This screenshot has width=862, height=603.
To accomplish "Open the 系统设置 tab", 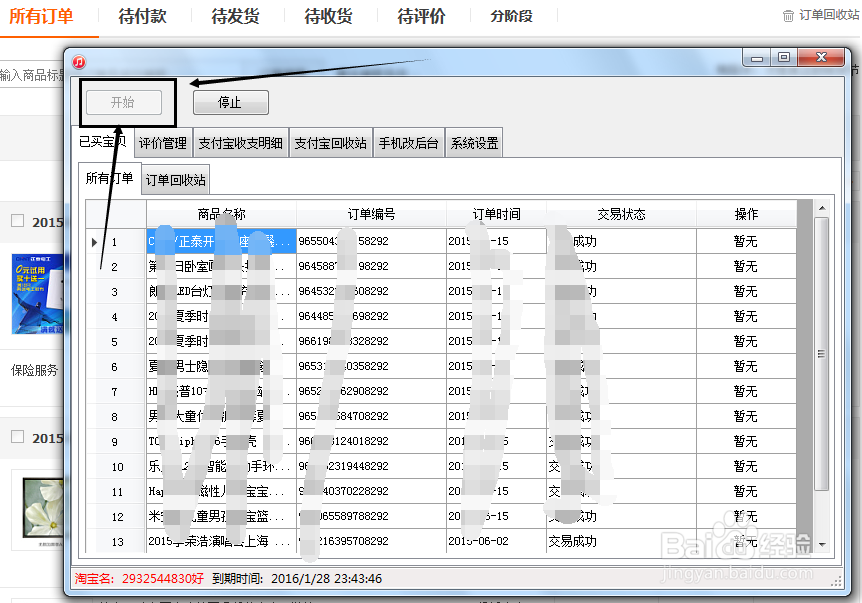I will coord(473,142).
